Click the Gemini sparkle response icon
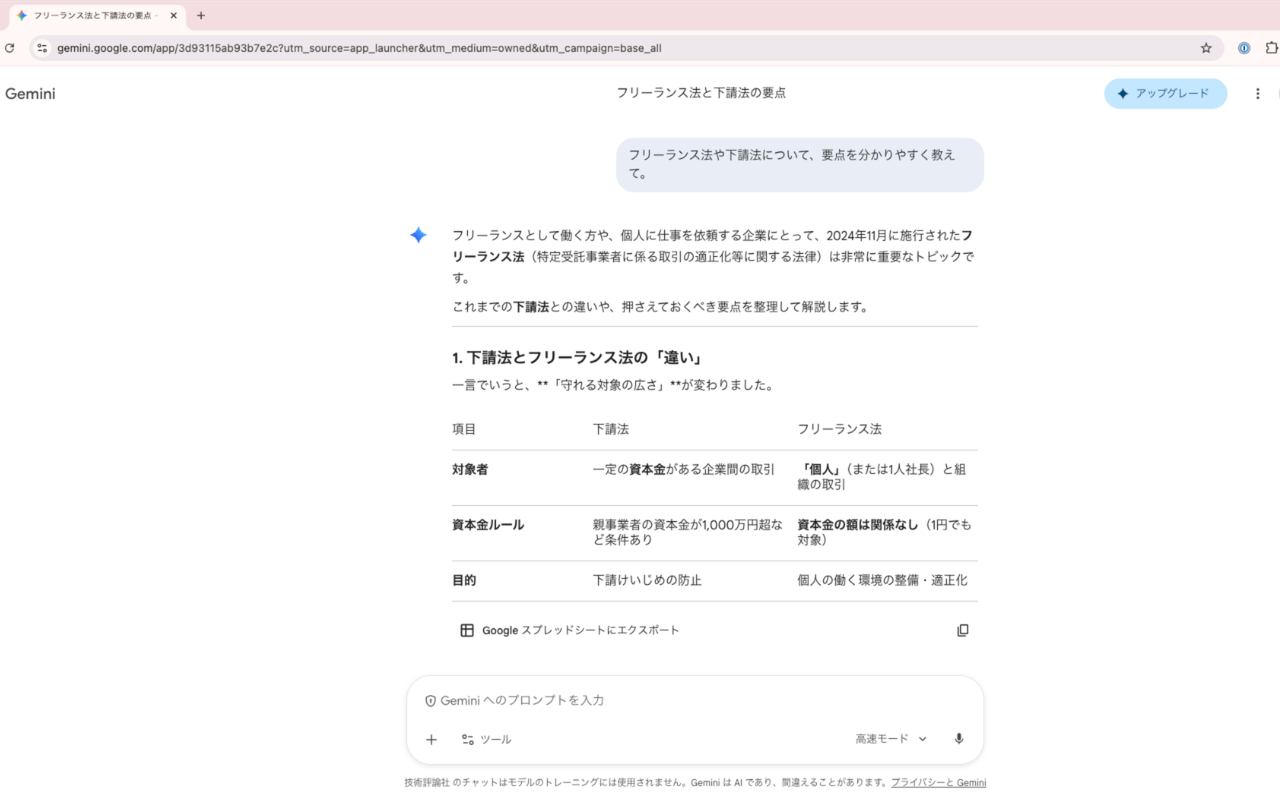Screen dimensions: 1280x800 (418, 235)
